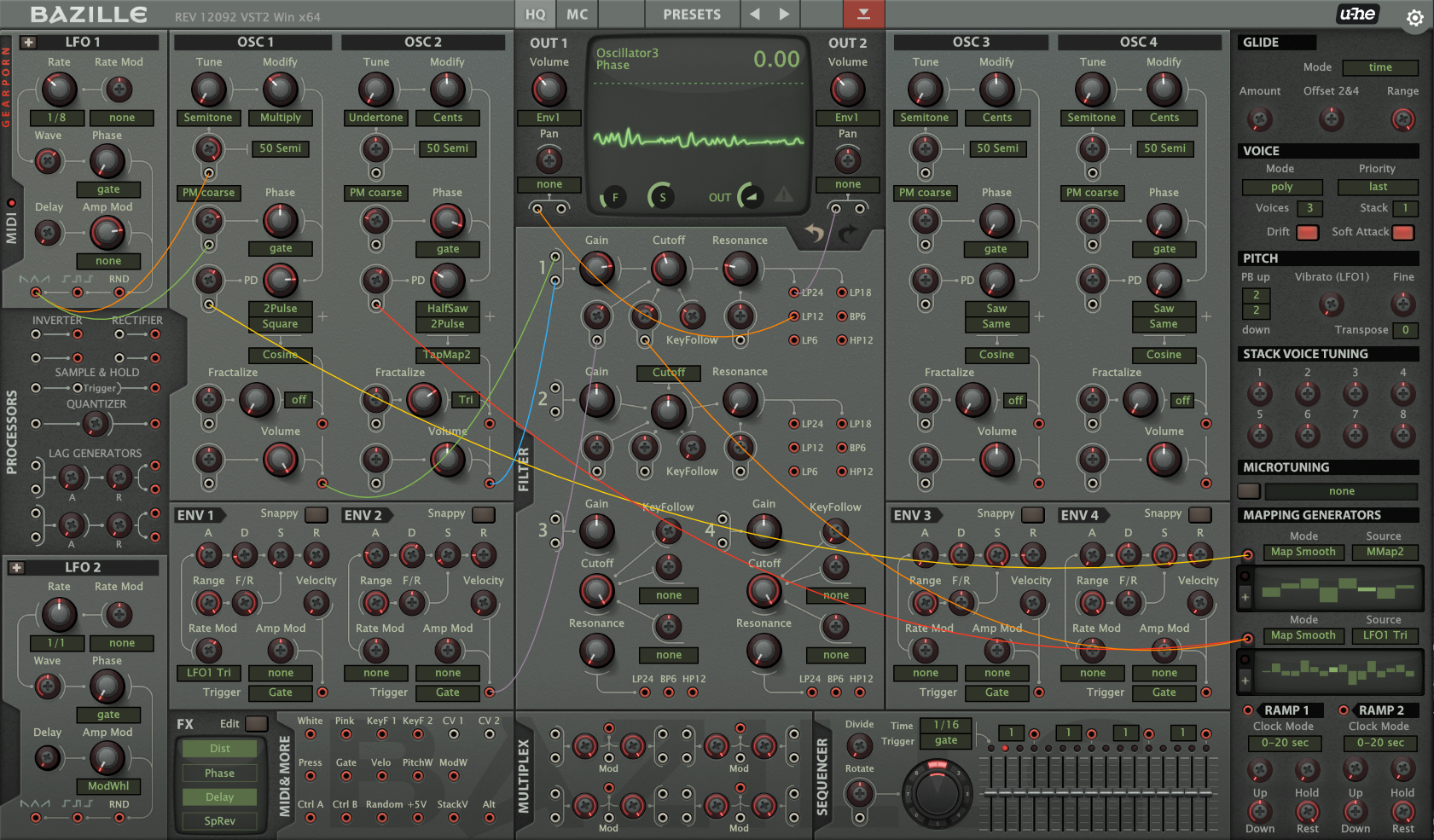Open settings with the gear icon
This screenshot has width=1434, height=840.
coord(1414,17)
